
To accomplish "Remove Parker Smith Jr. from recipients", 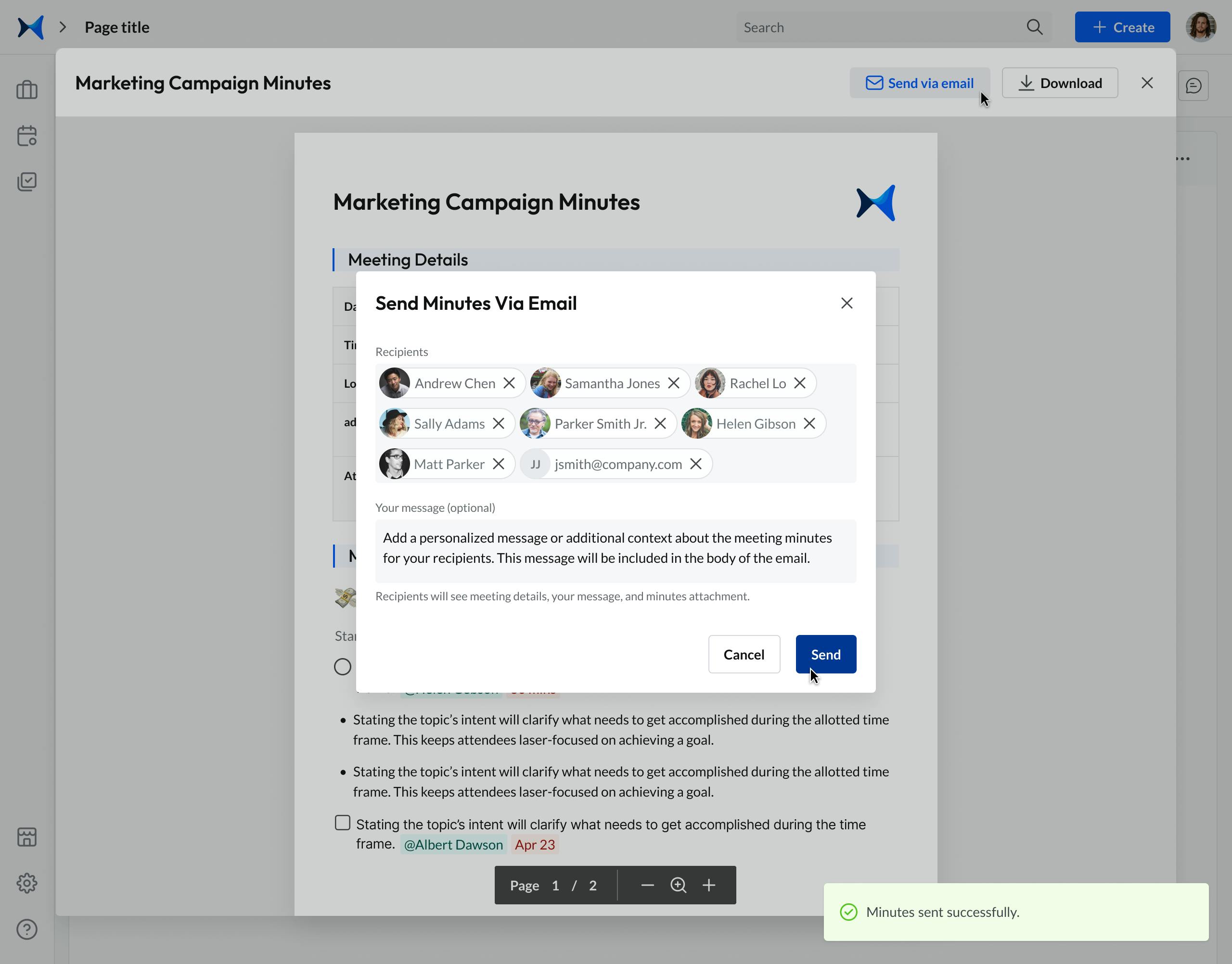I will 660,423.
